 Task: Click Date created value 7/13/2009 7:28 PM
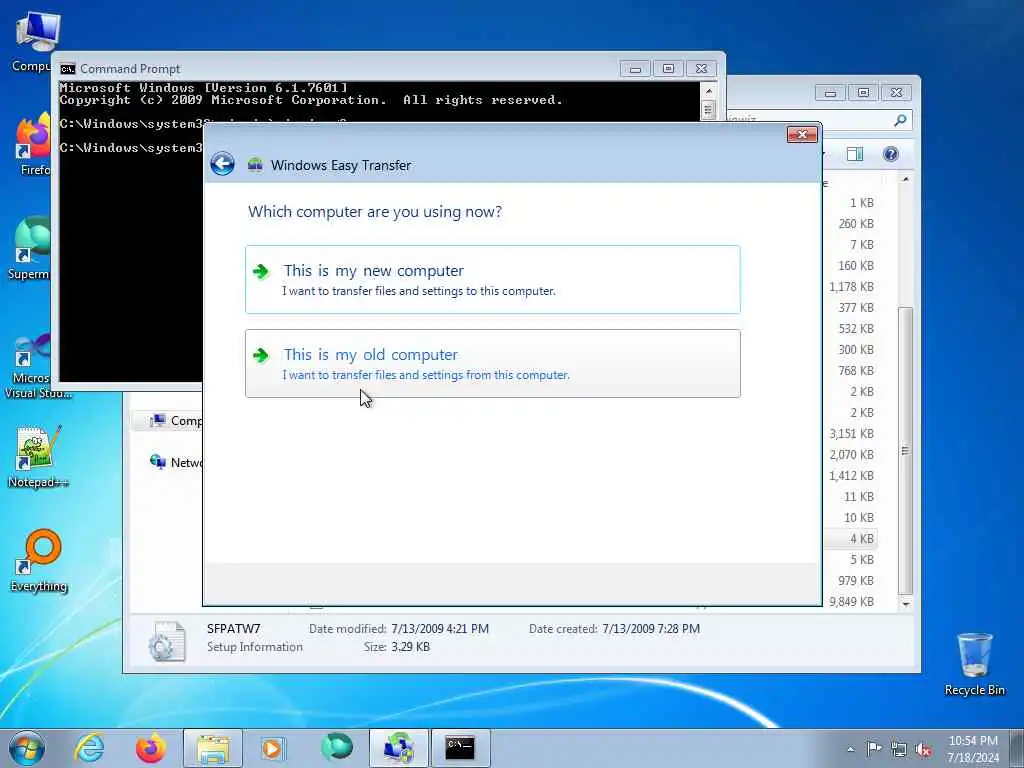(x=650, y=628)
